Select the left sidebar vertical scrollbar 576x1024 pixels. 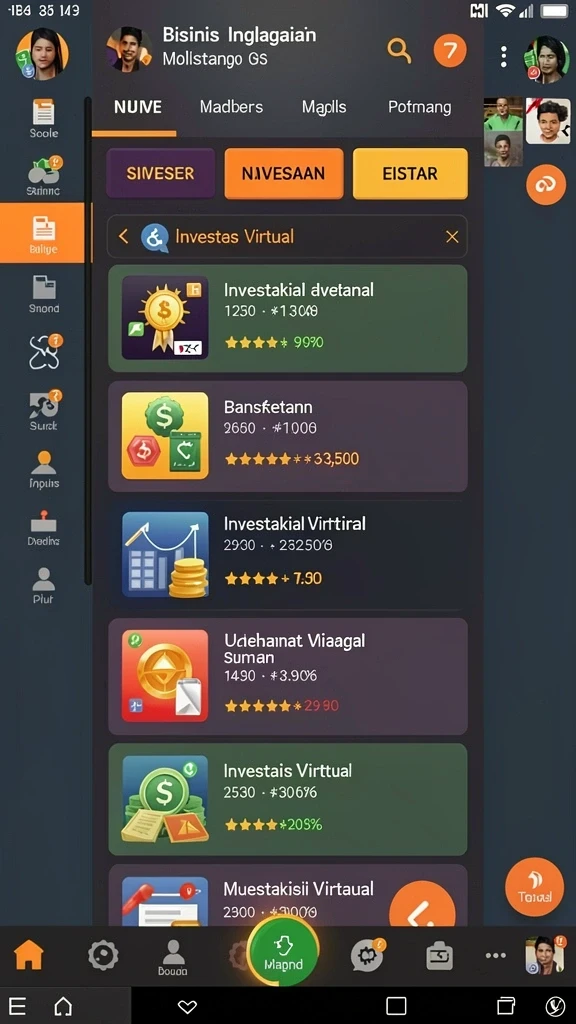88,340
